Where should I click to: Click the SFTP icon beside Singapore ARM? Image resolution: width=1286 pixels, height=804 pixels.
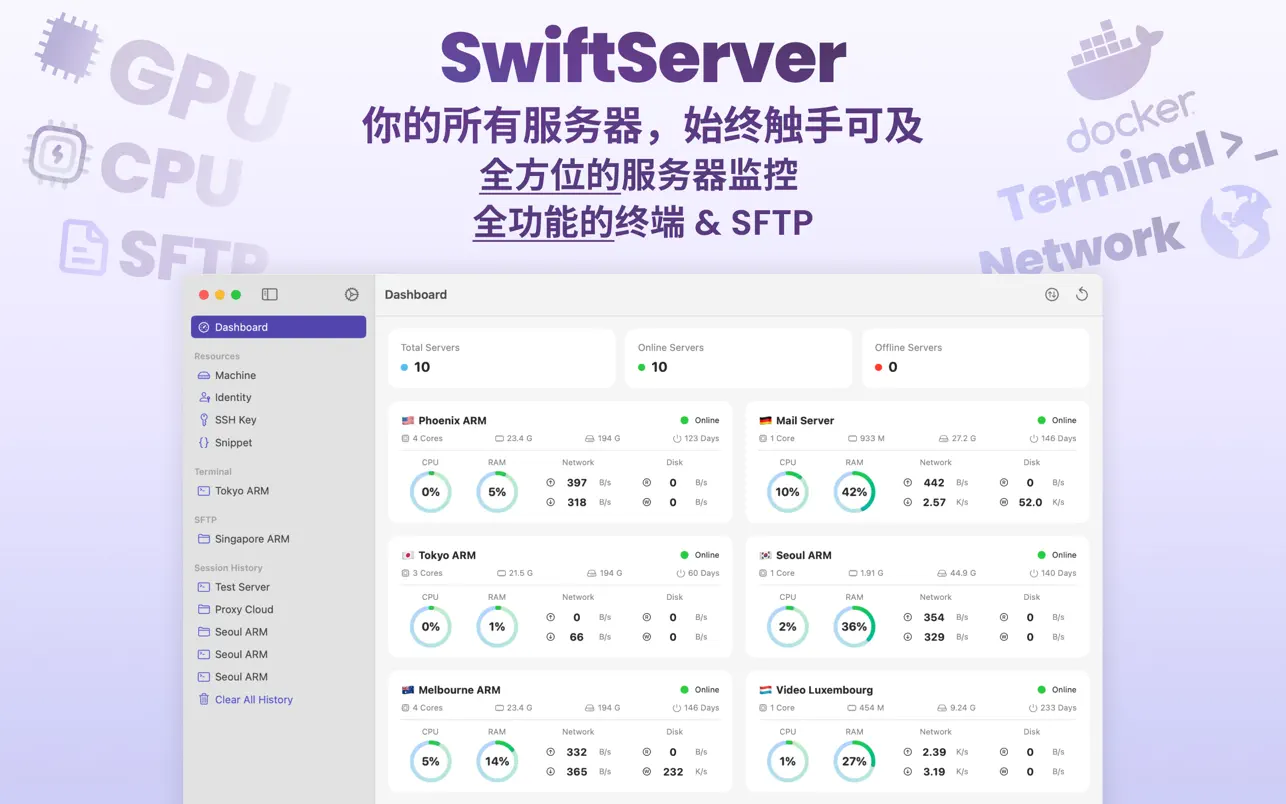[x=204, y=539]
